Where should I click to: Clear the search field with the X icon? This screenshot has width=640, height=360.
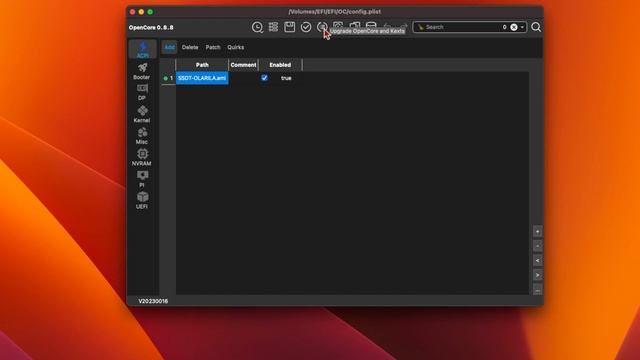pos(514,27)
